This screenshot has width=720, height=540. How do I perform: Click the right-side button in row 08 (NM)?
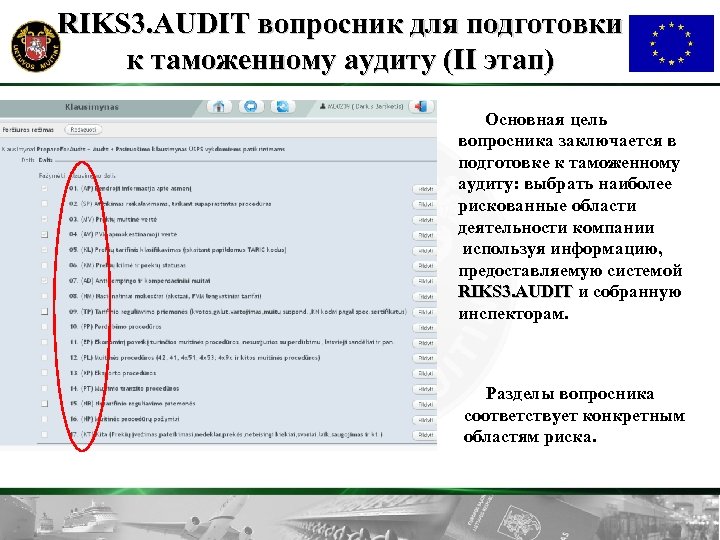[424, 297]
